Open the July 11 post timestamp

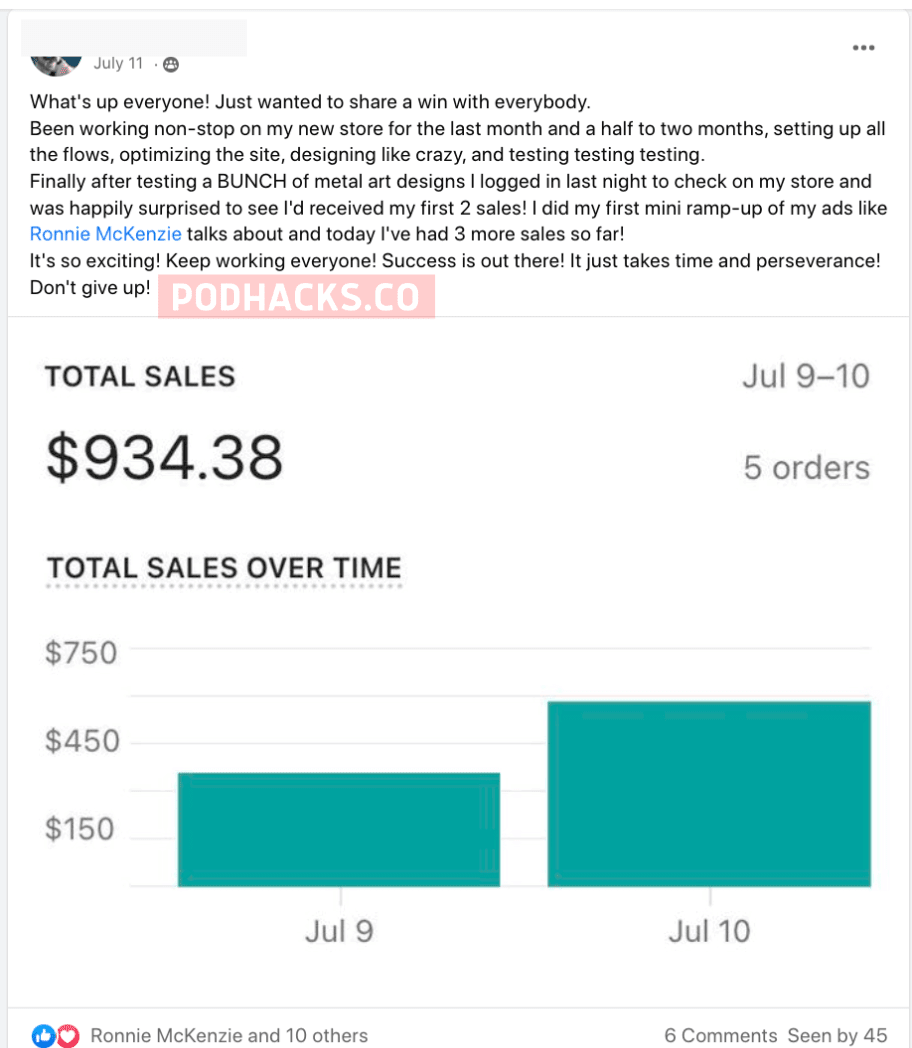[x=118, y=64]
